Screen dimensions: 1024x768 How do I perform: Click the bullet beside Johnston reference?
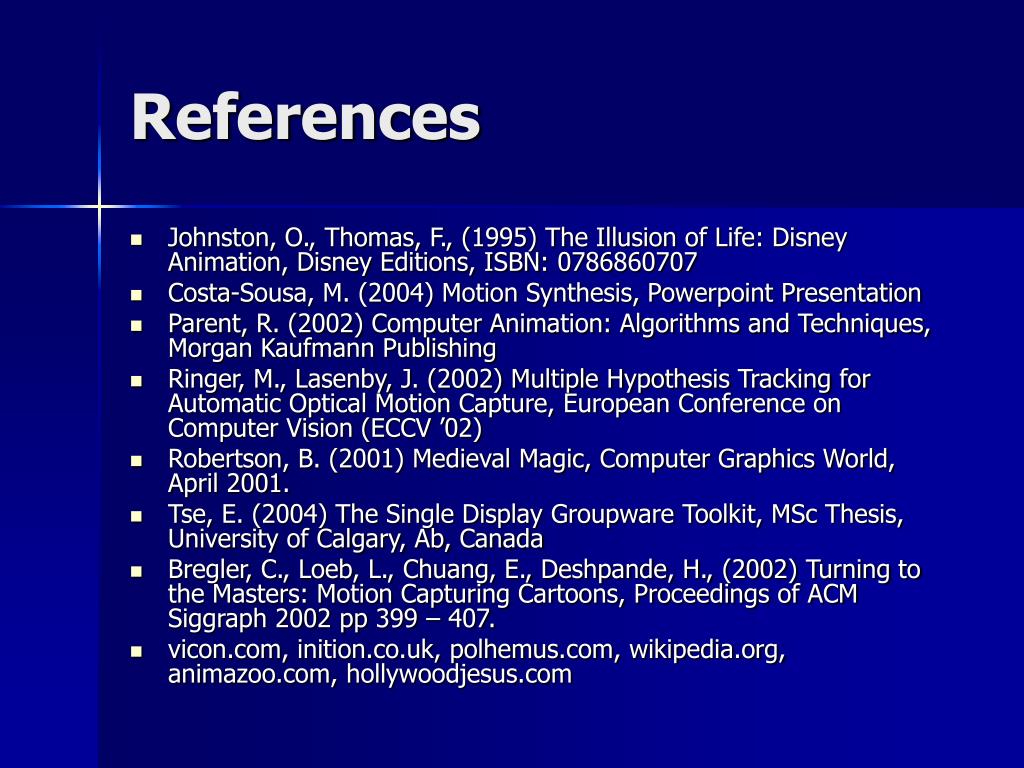(x=136, y=240)
